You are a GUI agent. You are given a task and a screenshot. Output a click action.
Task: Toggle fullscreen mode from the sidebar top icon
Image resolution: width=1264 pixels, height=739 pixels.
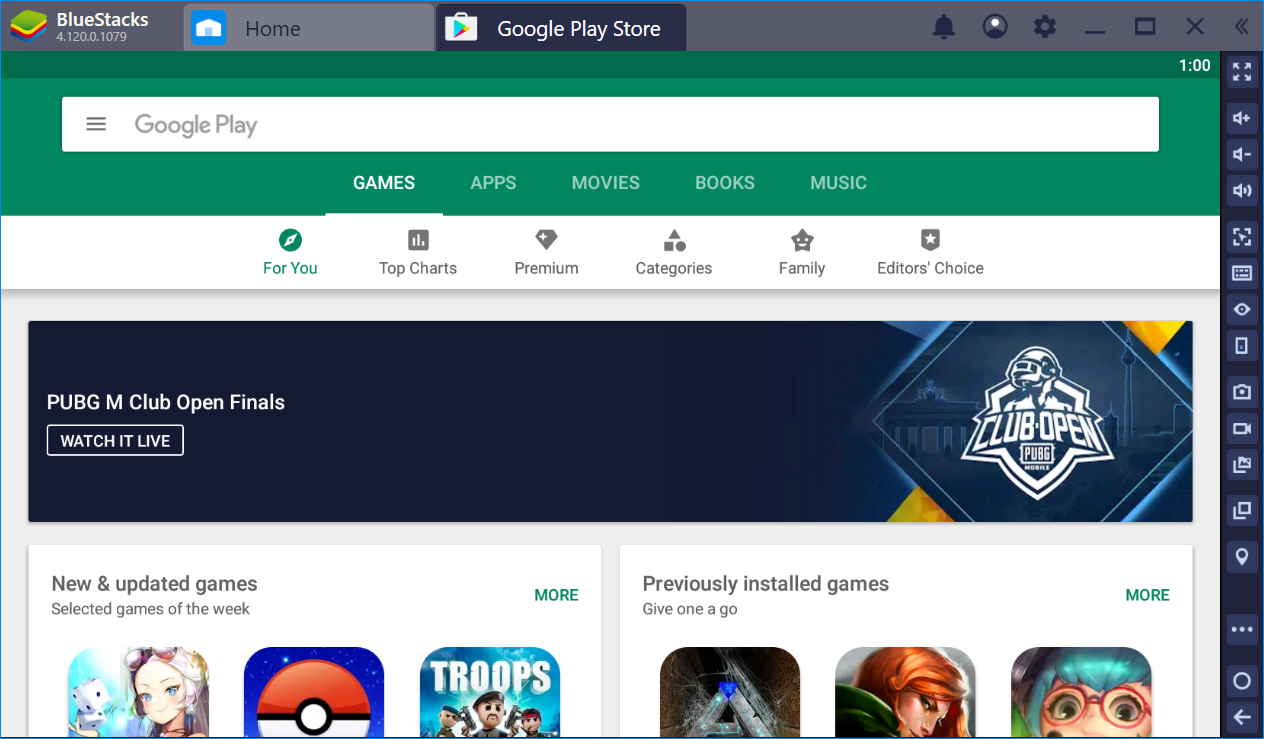coord(1242,72)
